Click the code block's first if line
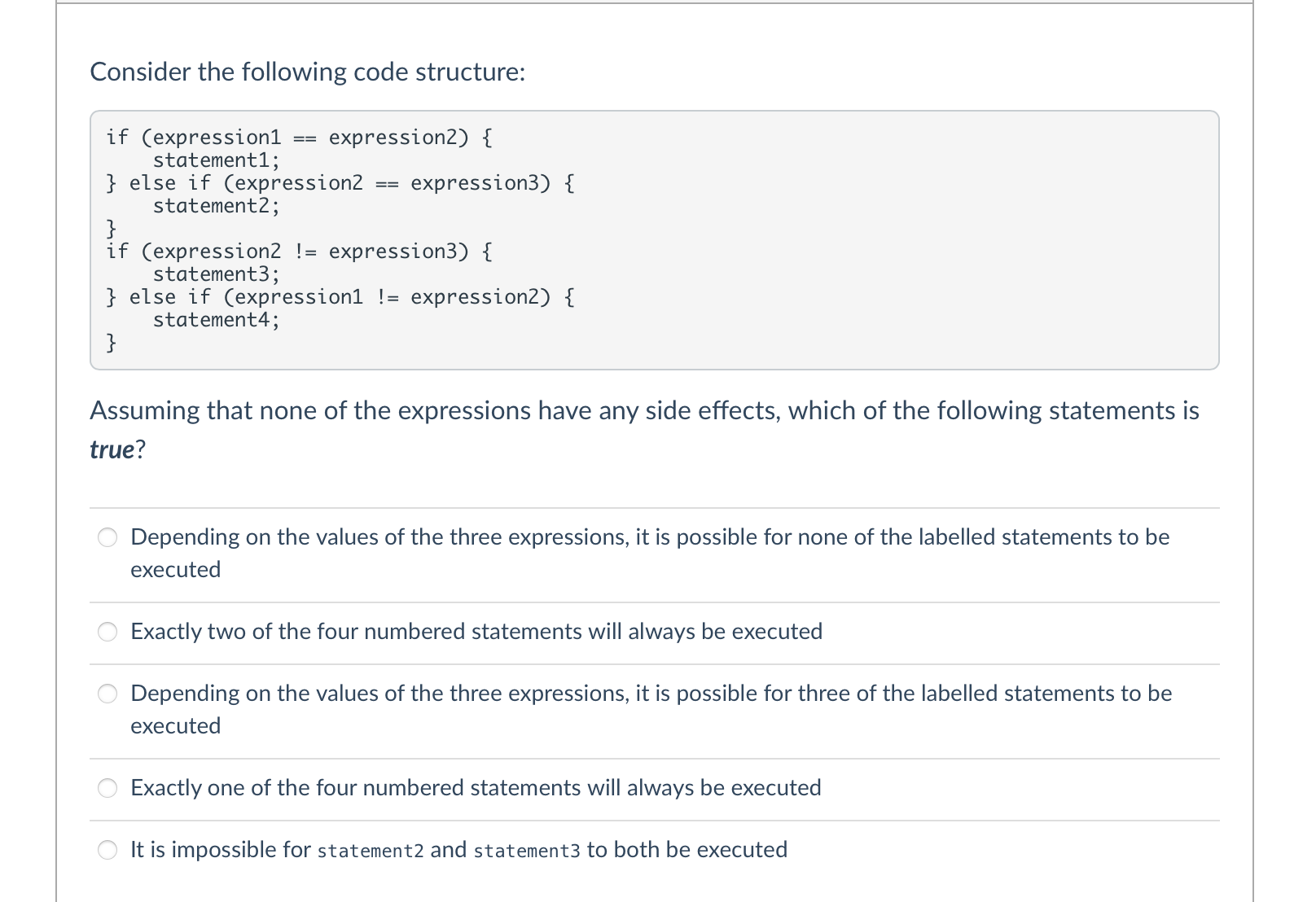This screenshot has height=902, width=1316. (x=300, y=137)
